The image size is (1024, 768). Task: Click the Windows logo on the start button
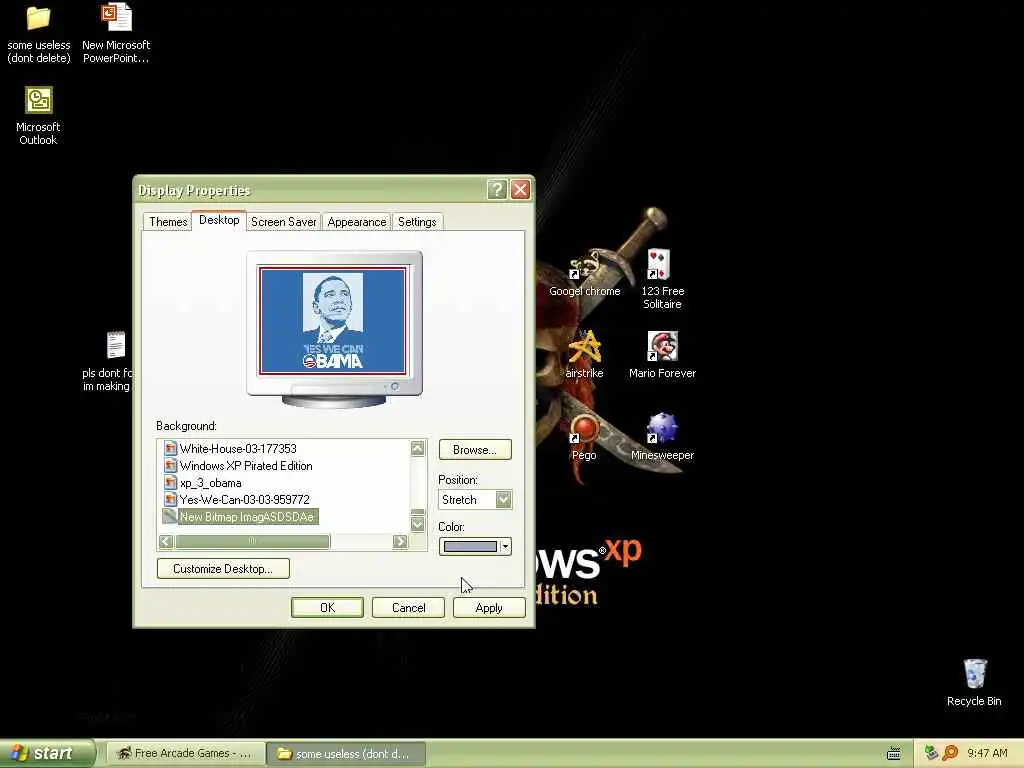coord(19,753)
